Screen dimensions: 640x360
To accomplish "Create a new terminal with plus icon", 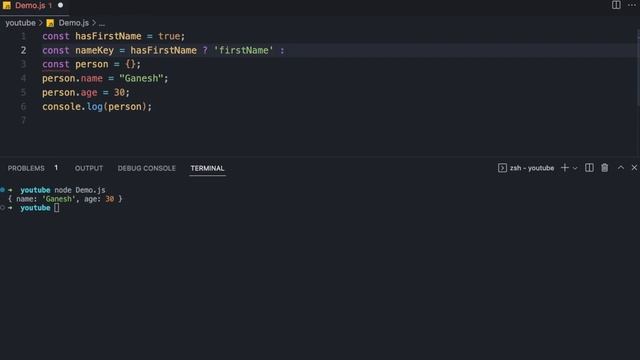I will coord(565,168).
